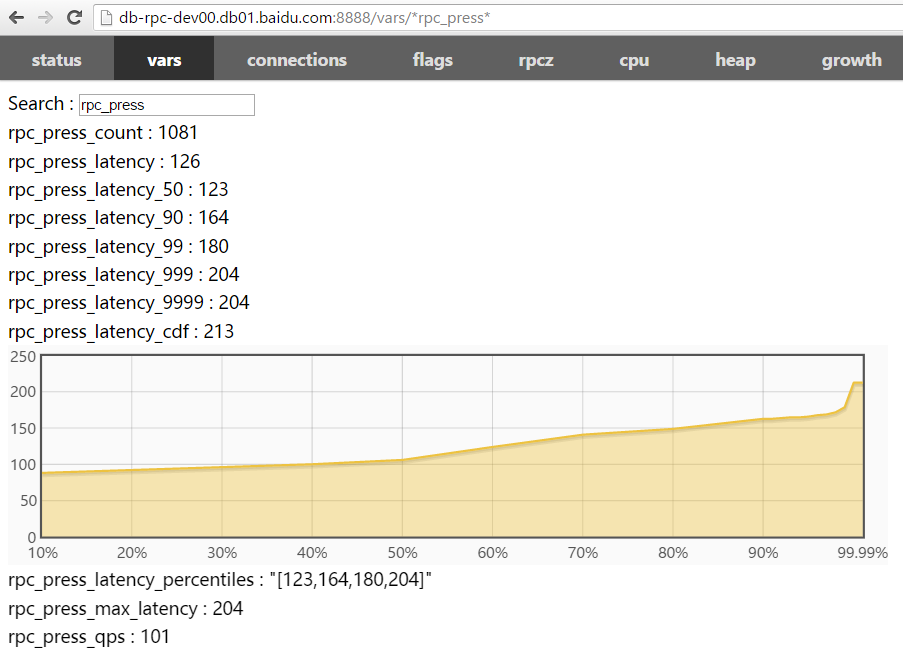Click the page icon in address bar

(106, 18)
